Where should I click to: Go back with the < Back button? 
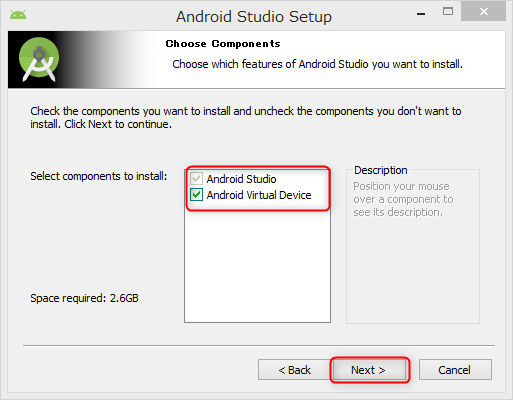(x=294, y=370)
